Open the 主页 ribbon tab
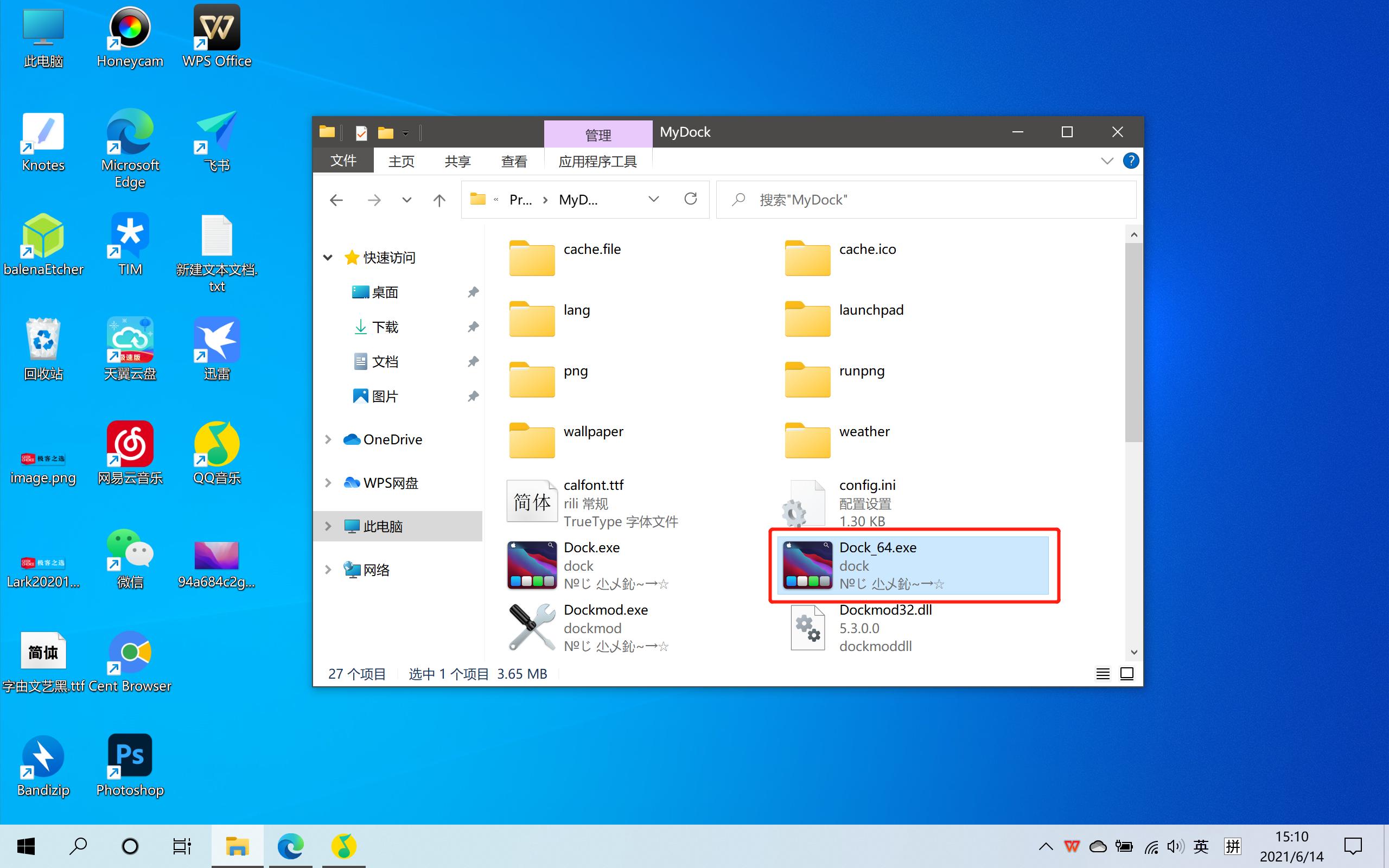 click(400, 161)
